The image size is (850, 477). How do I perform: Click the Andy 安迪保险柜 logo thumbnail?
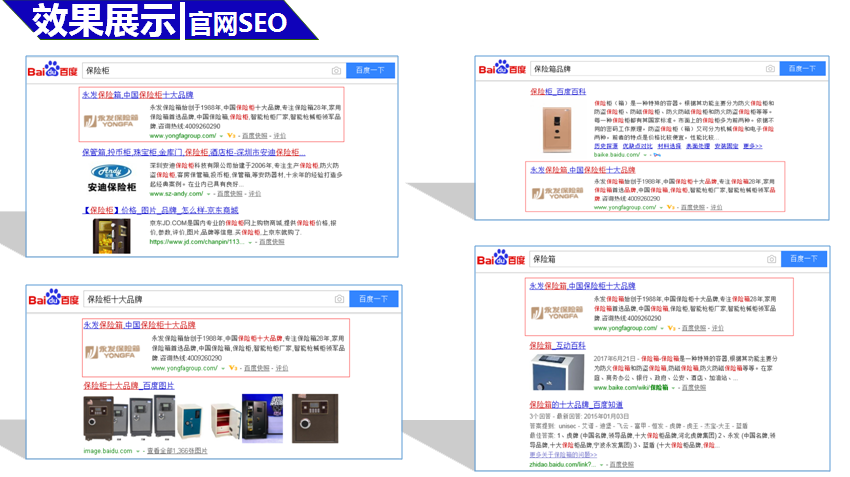tap(112, 179)
